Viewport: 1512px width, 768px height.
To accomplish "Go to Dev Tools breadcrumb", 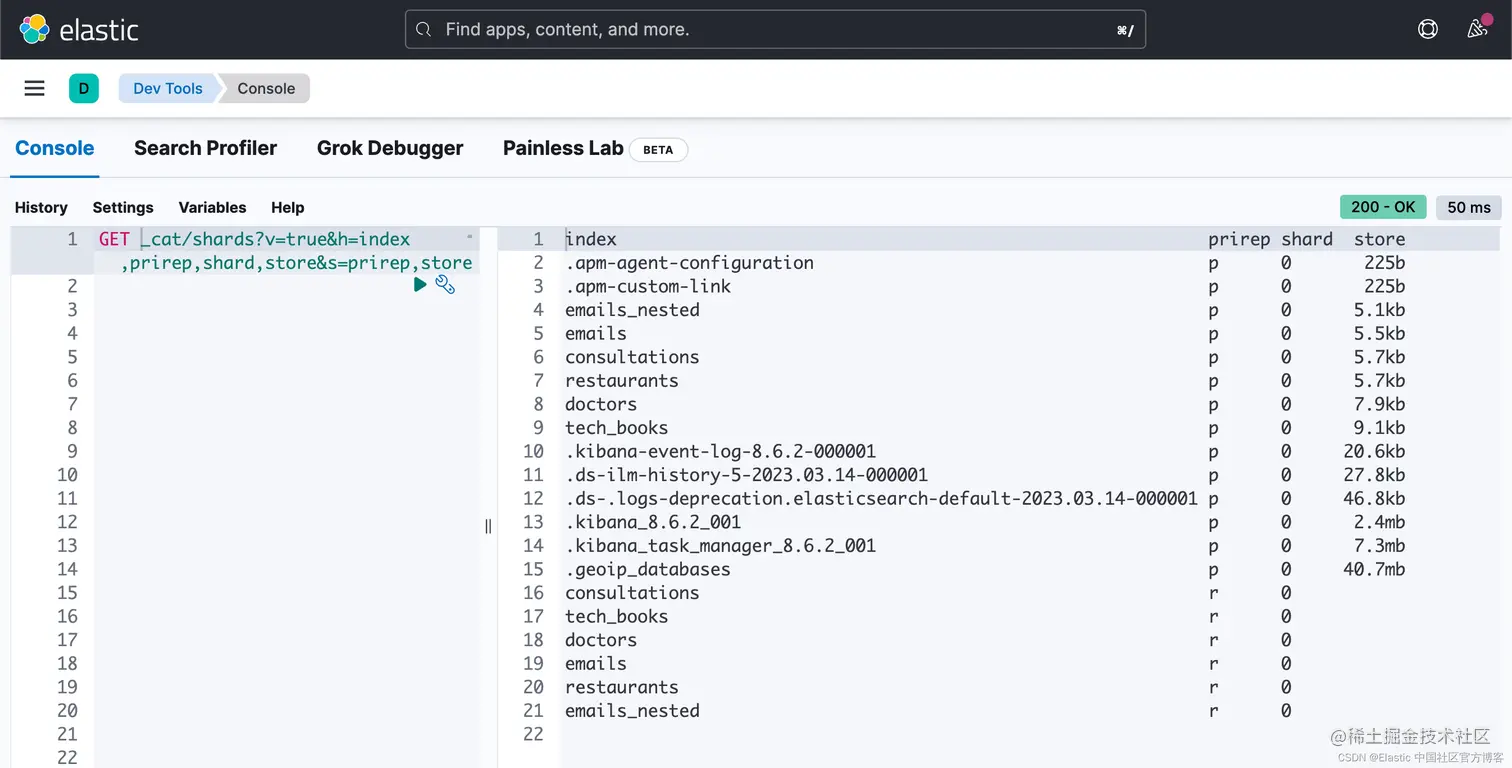I will (168, 88).
